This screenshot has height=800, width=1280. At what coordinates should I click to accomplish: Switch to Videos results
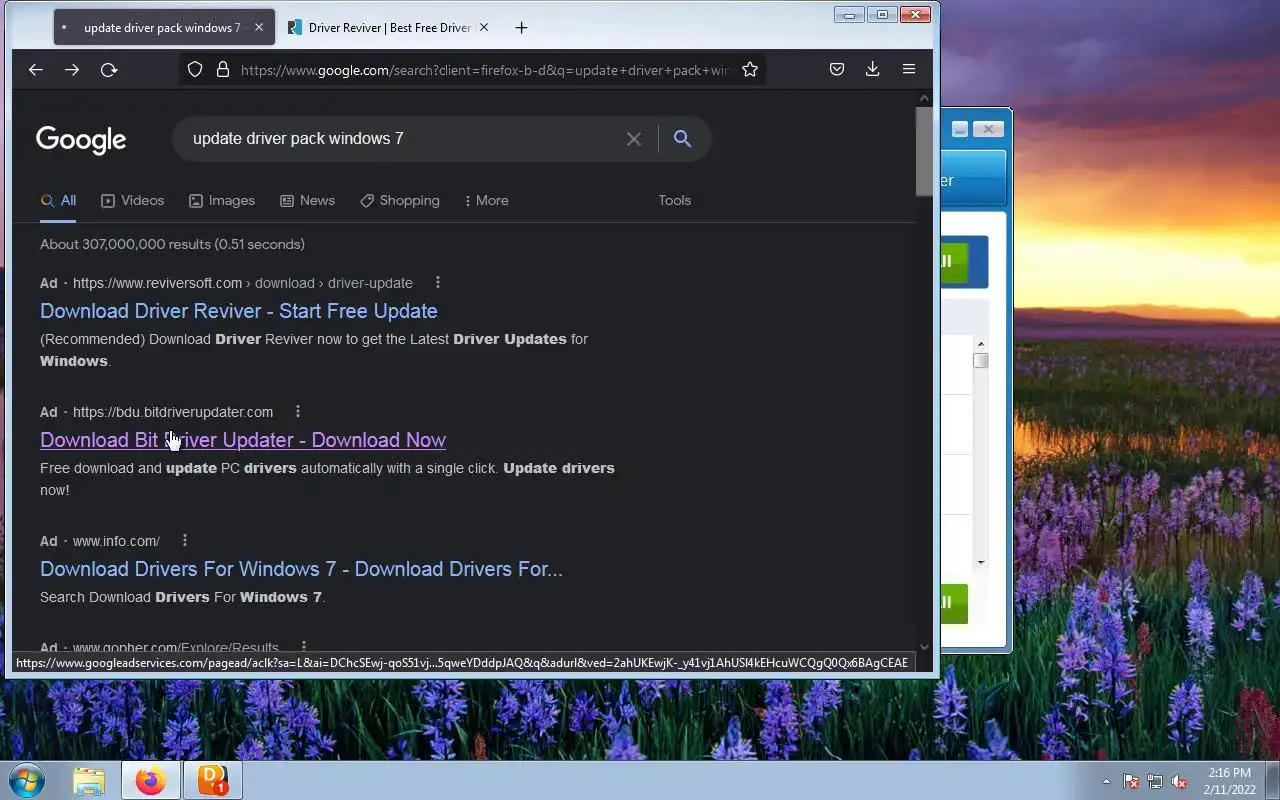coord(133,201)
